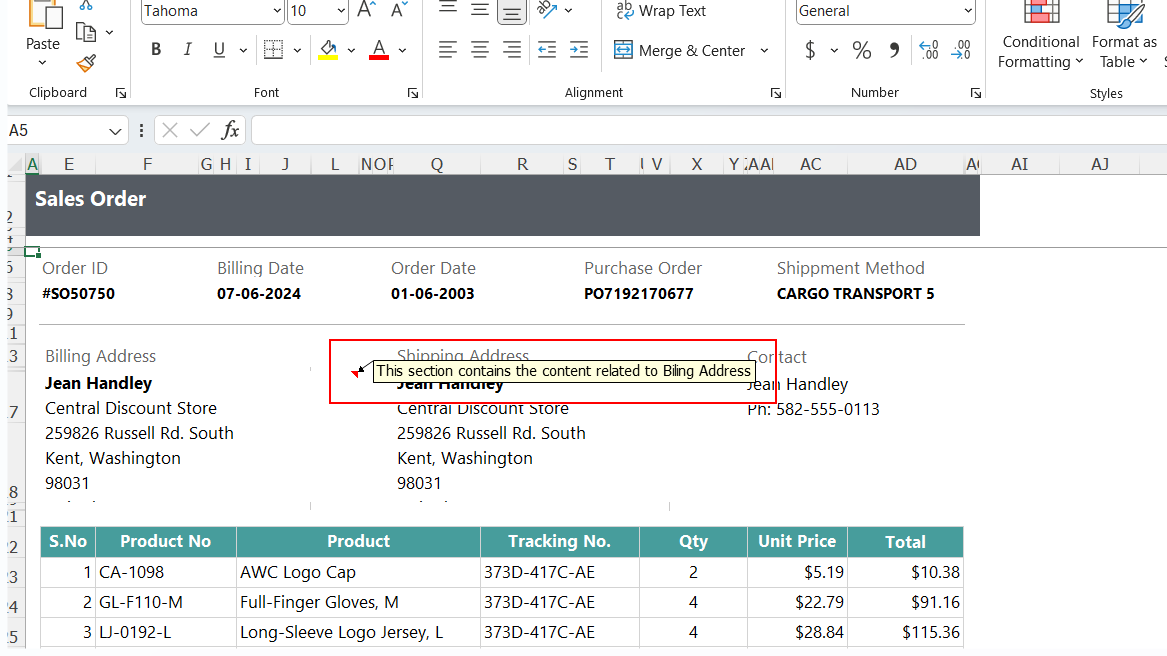Expand the Merge & Center dropdown arrow
This screenshot has height=656, width=1167.
(x=764, y=51)
